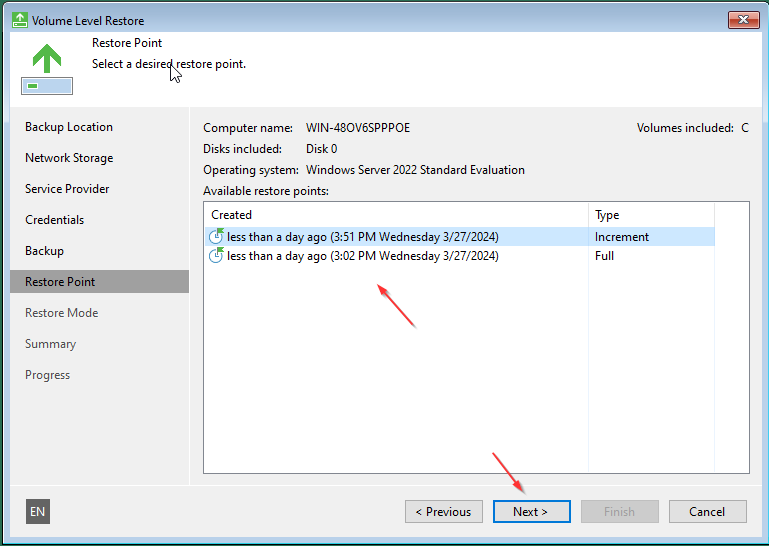Go back with the Previous button
The image size is (769, 546).
(x=444, y=511)
